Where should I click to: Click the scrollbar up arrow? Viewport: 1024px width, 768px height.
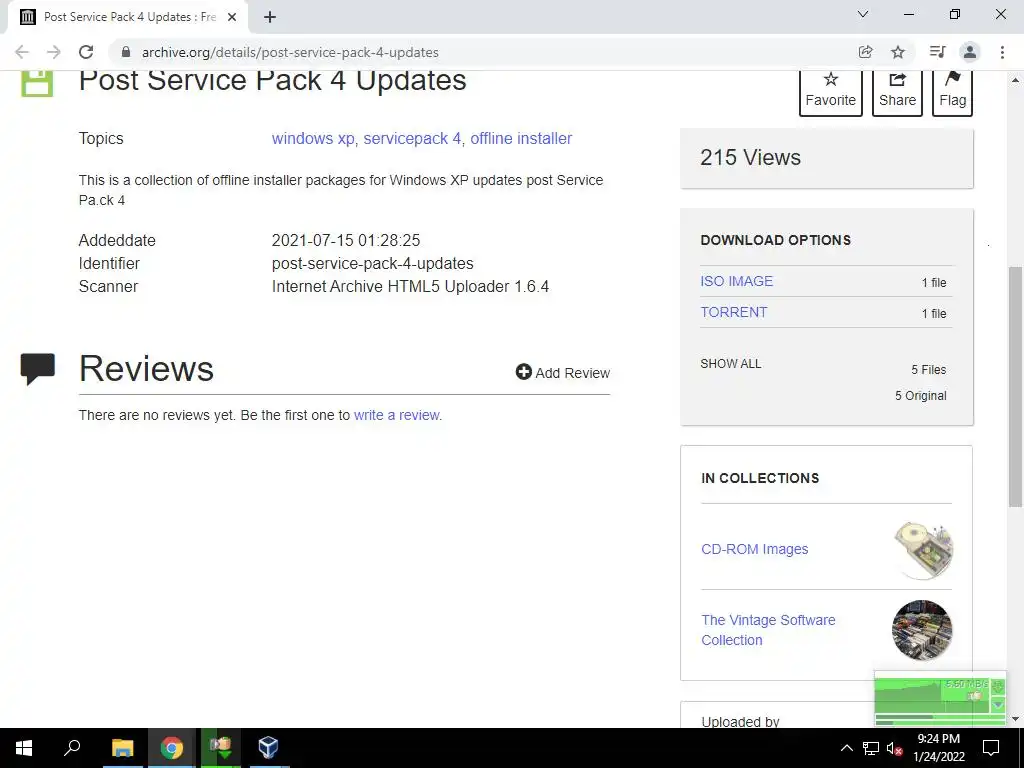[x=1015, y=80]
